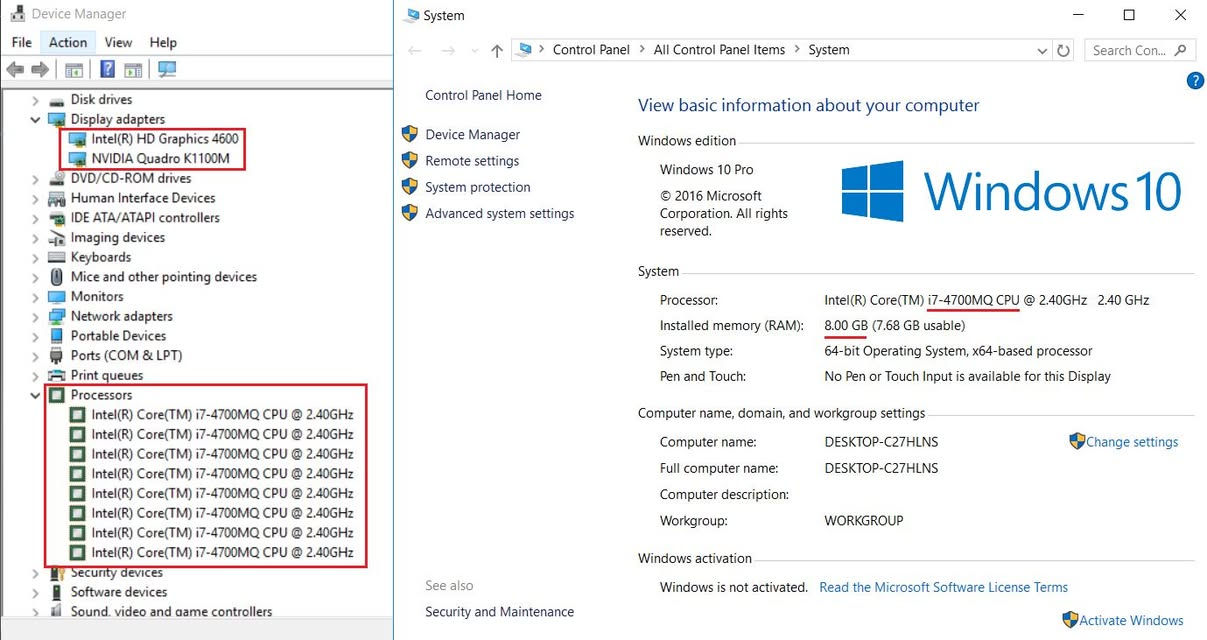Click the Forward arrow in Device Manager toolbar

pyautogui.click(x=40, y=69)
